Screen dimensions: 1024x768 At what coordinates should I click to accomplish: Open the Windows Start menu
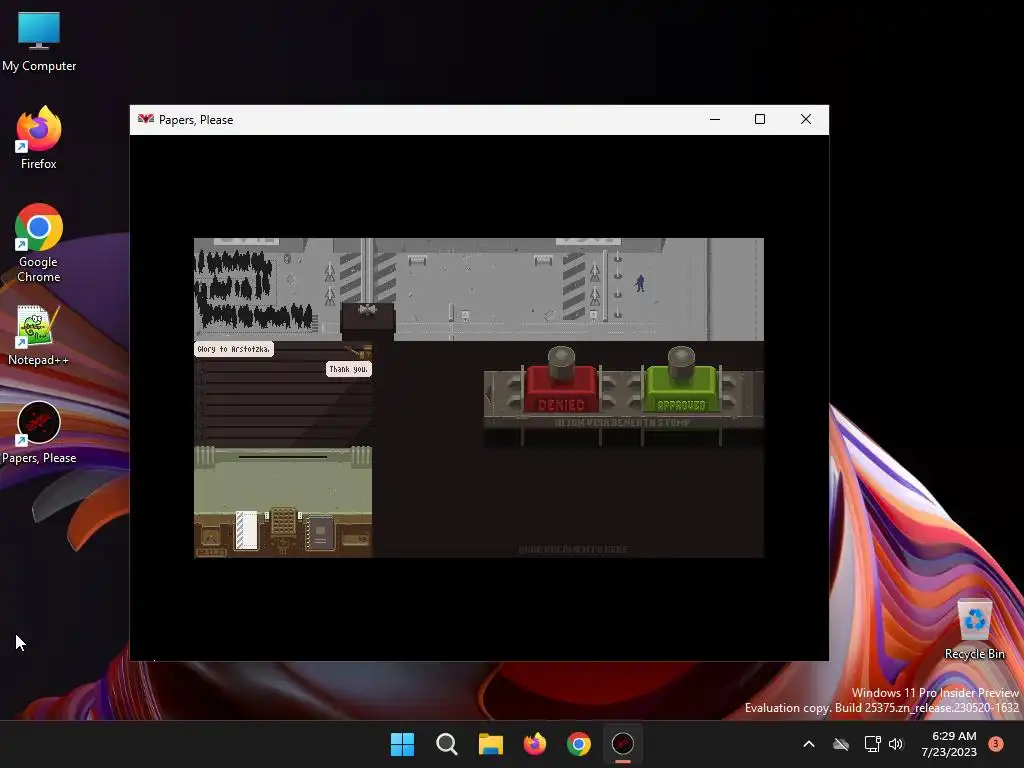tap(402, 744)
